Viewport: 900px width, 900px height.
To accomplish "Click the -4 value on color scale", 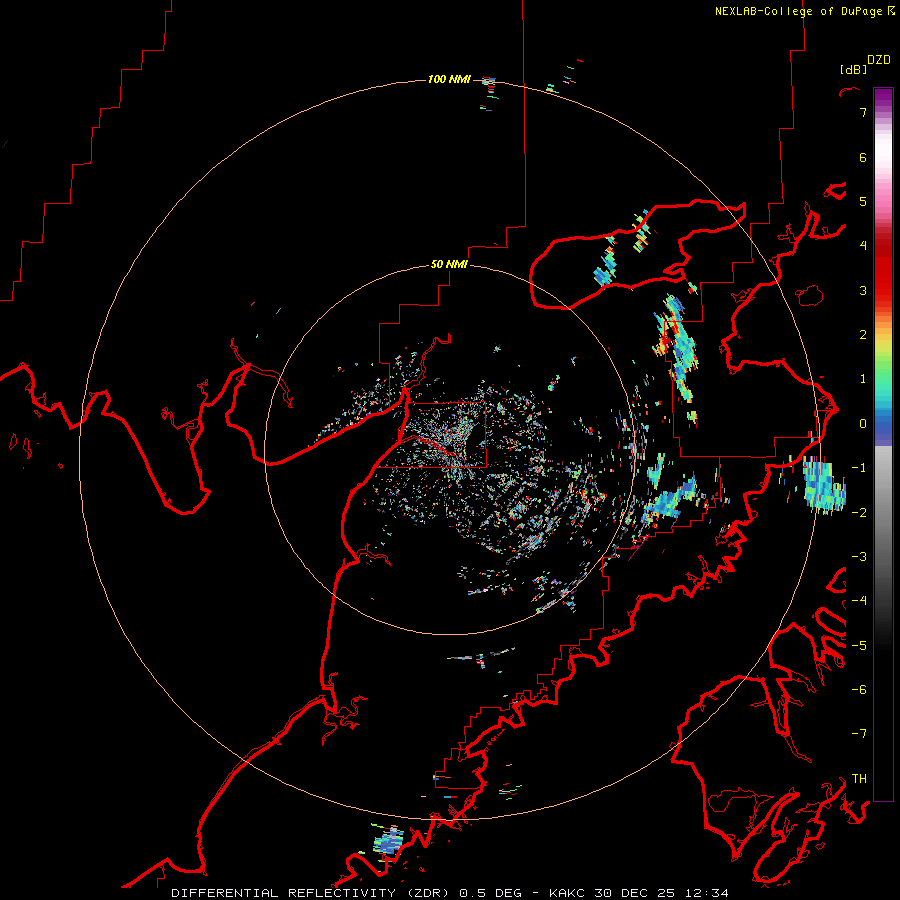I will tap(859, 601).
